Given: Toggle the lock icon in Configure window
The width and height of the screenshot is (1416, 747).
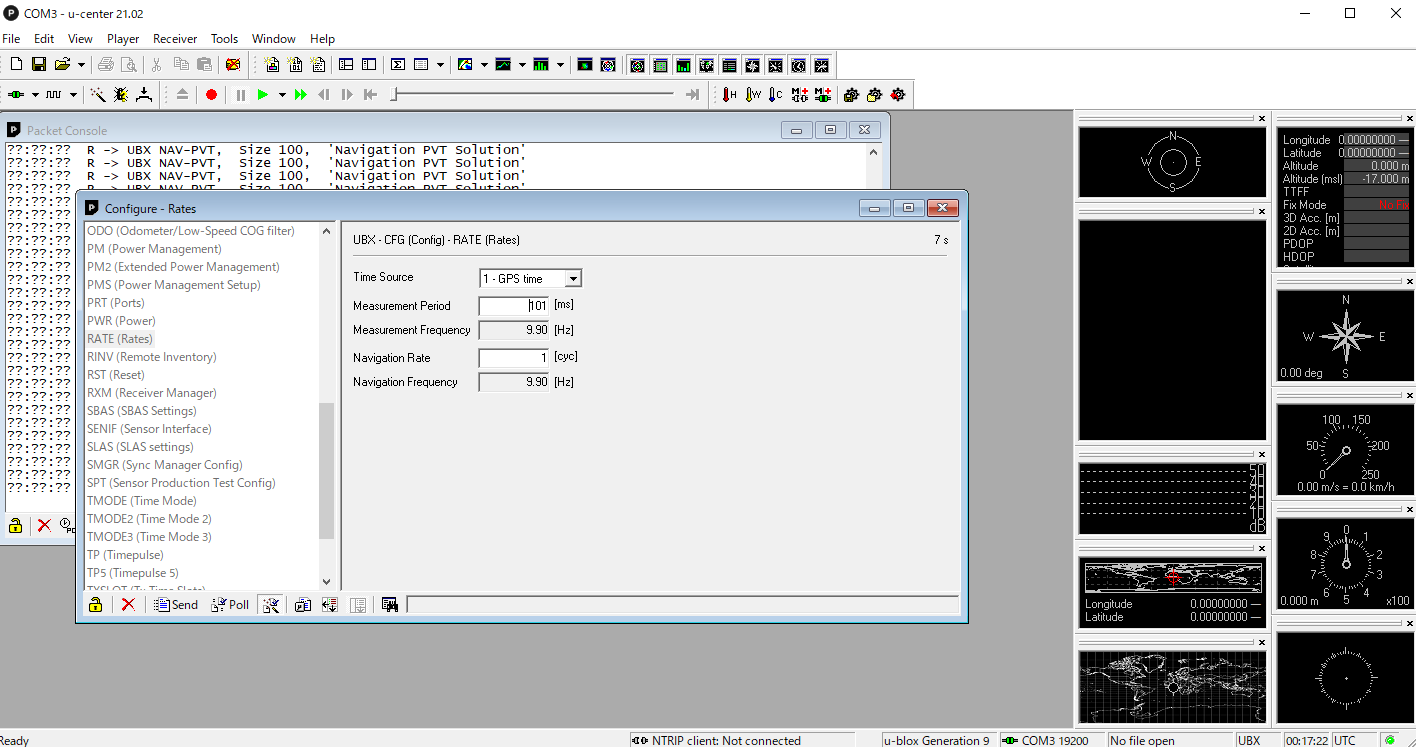Looking at the screenshot, I should point(95,604).
